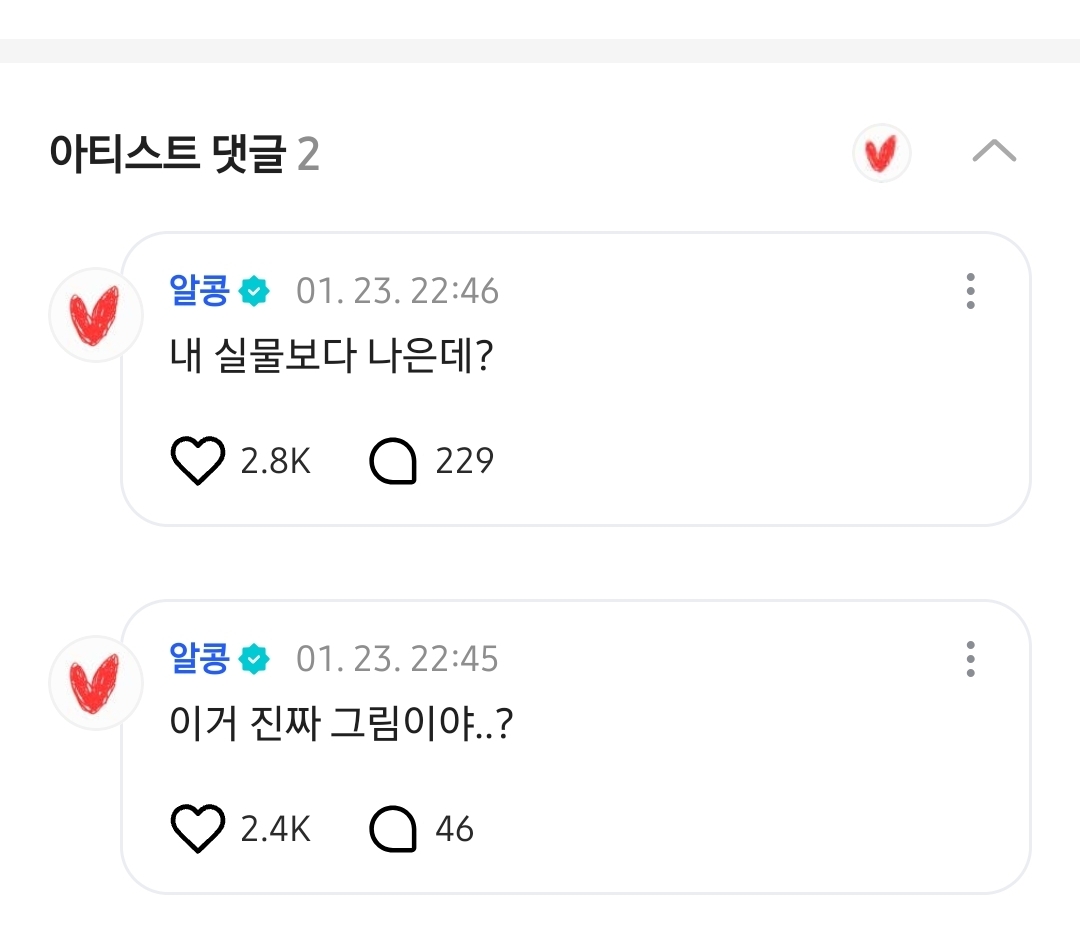
Task: Tap the 아티스트 댓글 2 header title
Action: (x=184, y=155)
